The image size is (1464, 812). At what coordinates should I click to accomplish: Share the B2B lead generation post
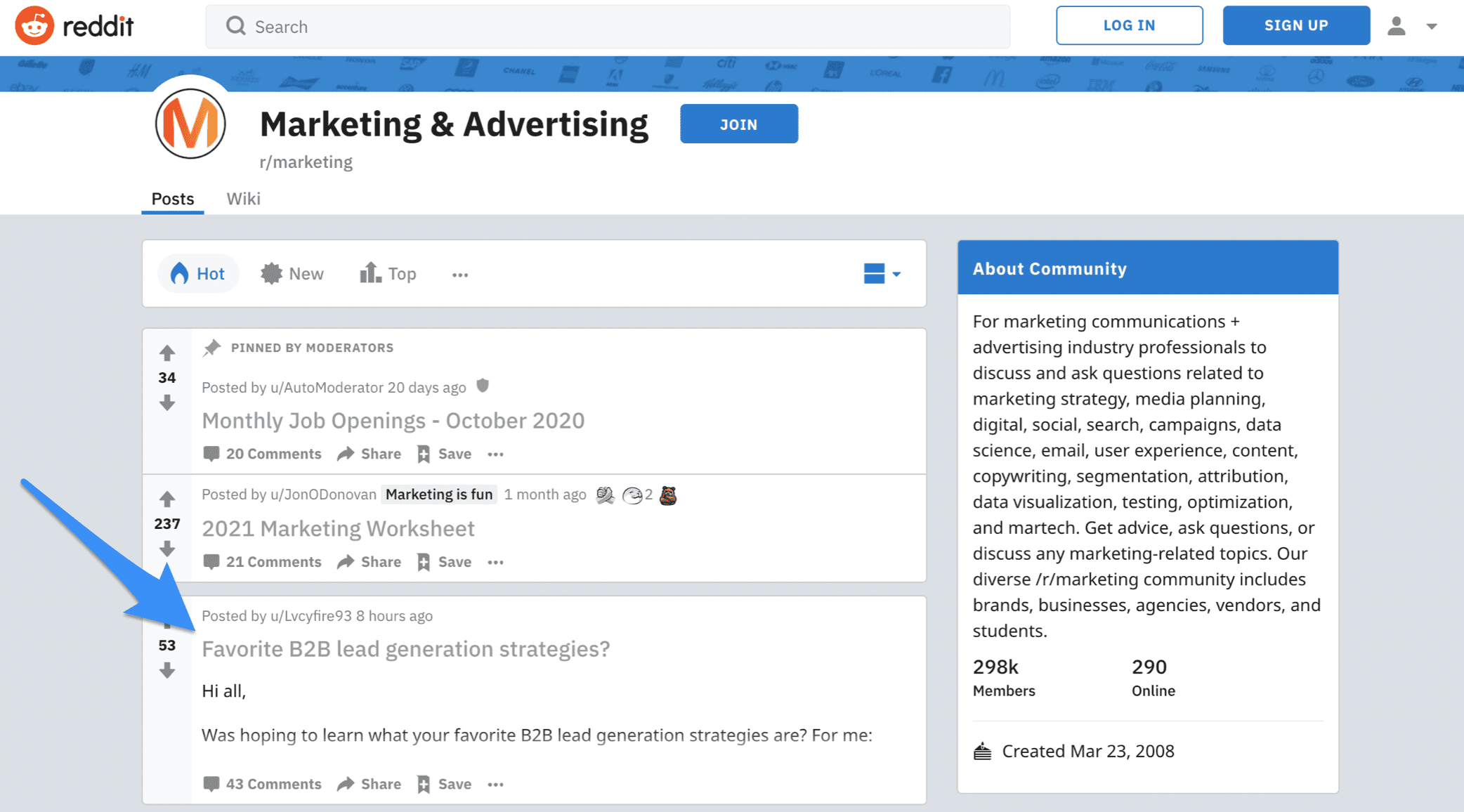369,784
